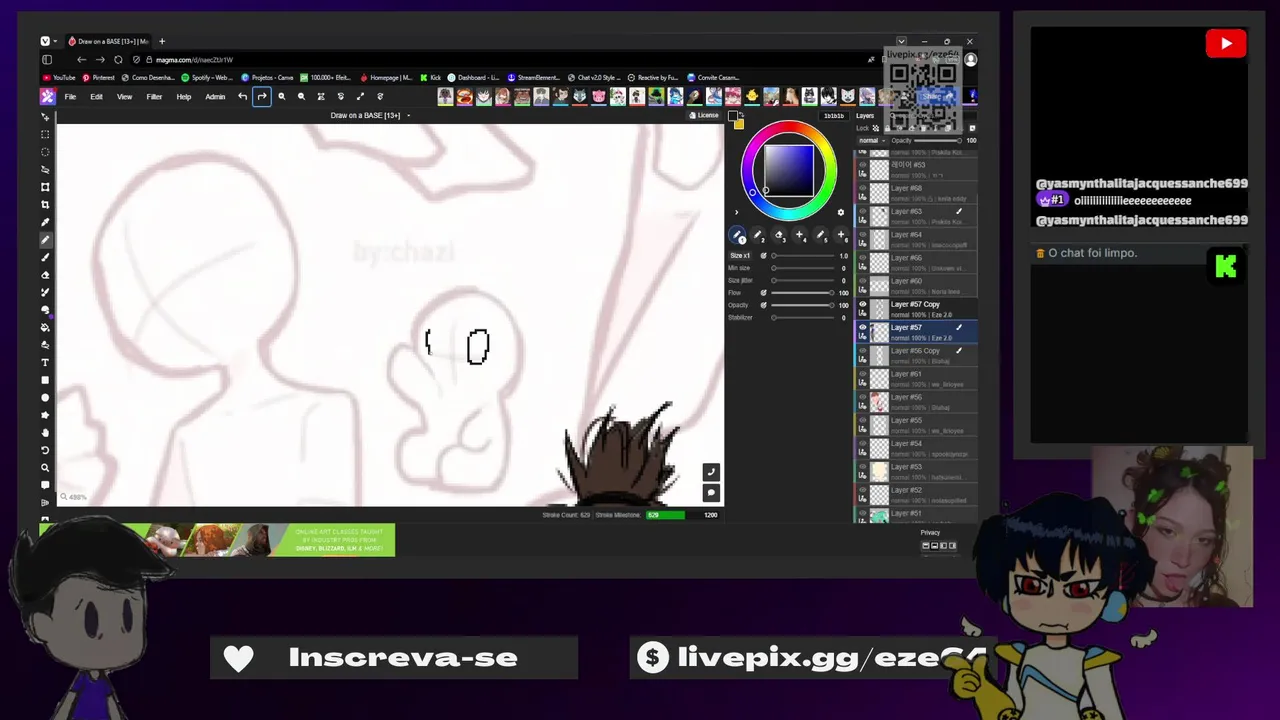Select the rectangle selection tool

(x=45, y=134)
